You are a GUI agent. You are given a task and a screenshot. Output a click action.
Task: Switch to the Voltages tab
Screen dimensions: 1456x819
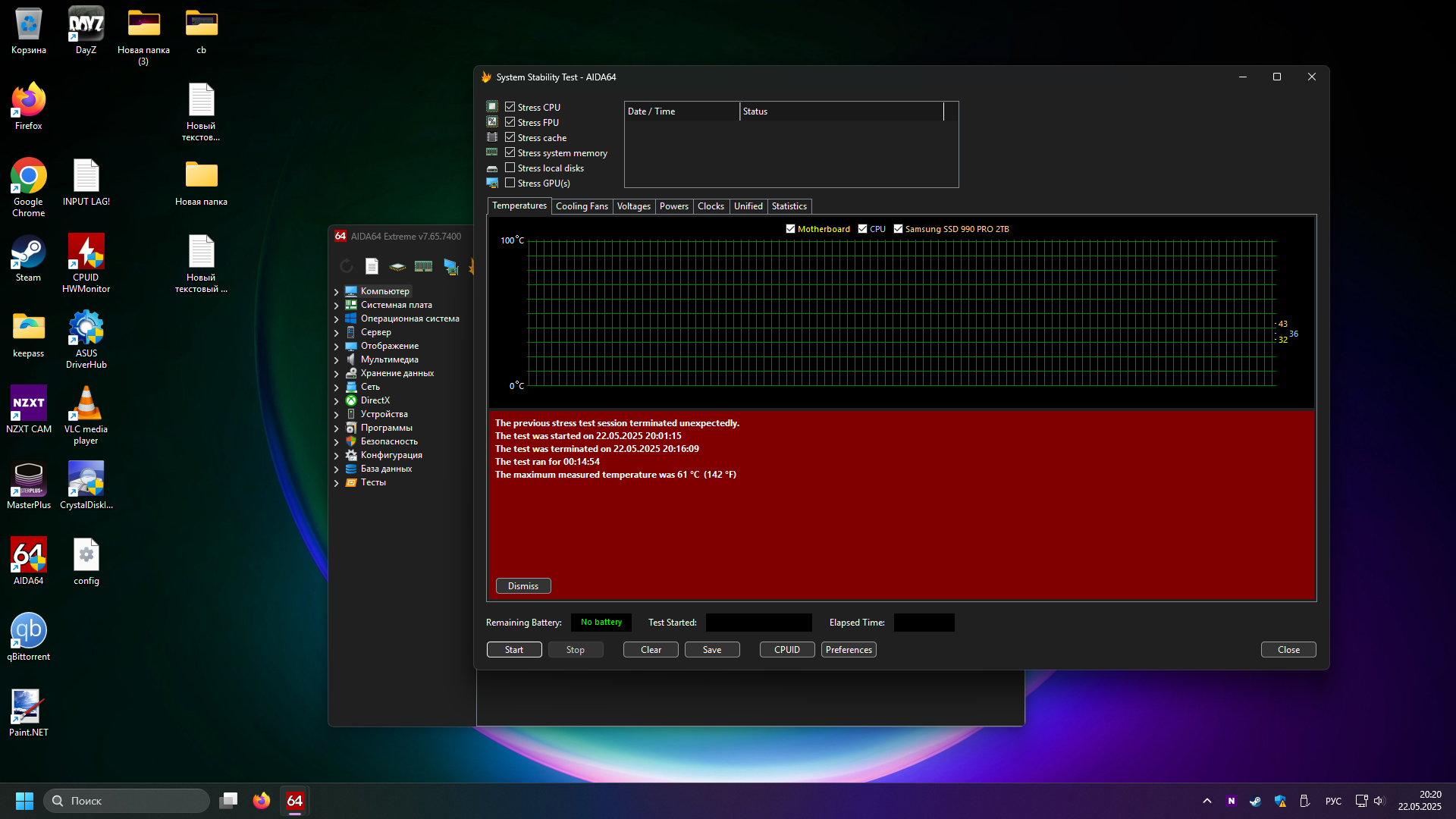click(634, 206)
